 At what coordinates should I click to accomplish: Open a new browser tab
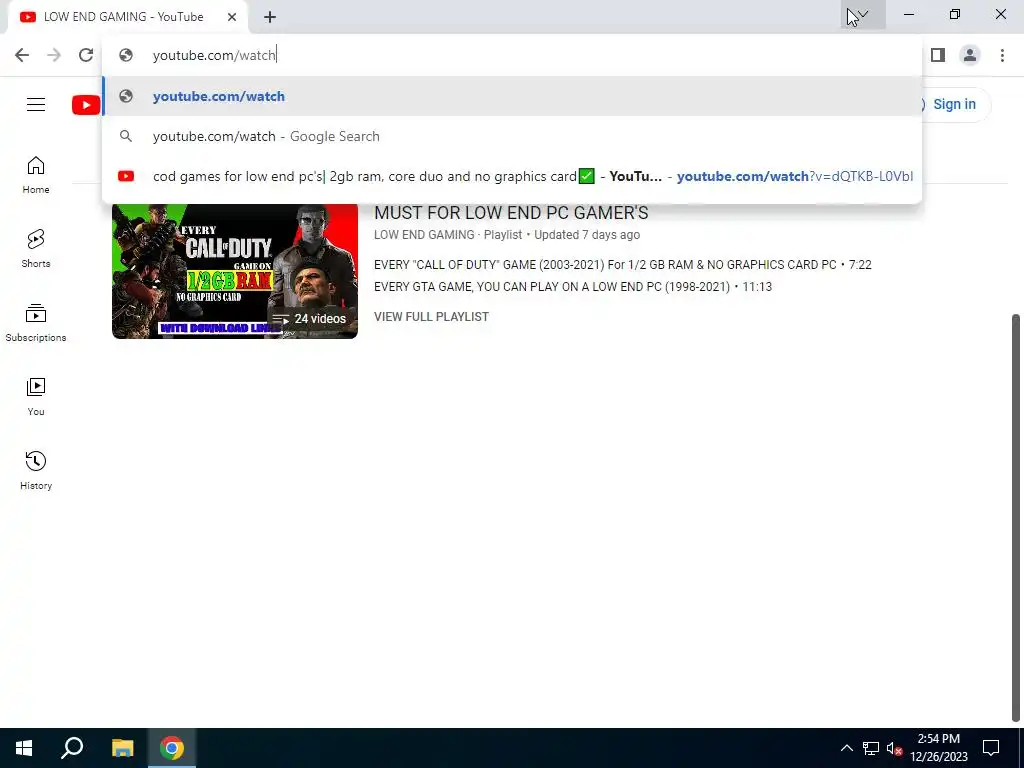click(270, 17)
